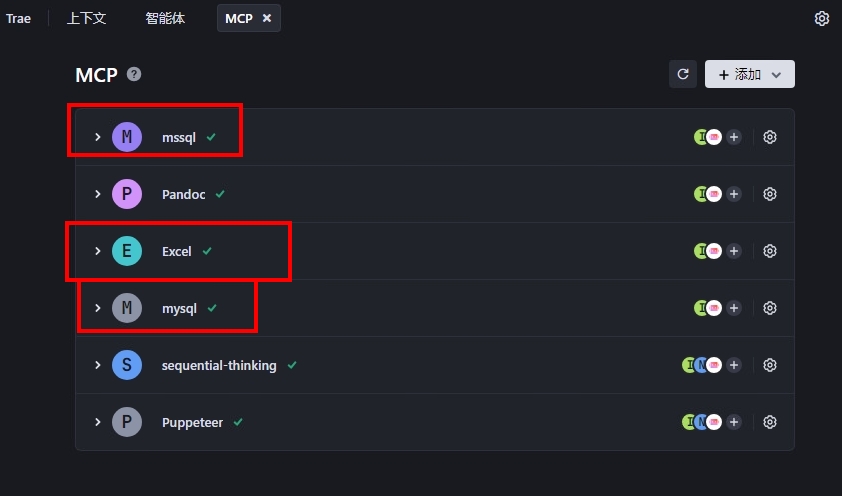Image resolution: width=842 pixels, height=496 pixels.
Task: Close the MCP tab
Action: 267,18
